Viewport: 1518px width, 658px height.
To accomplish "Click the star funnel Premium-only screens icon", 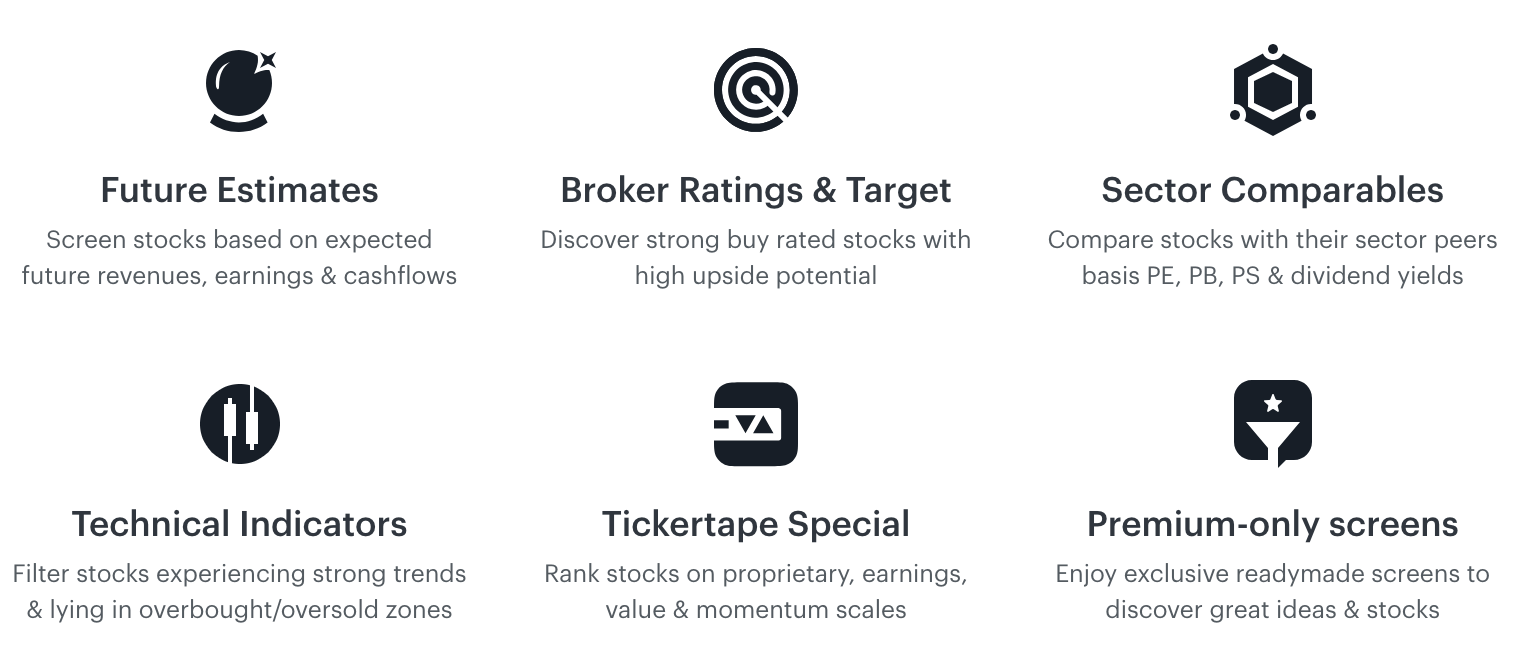I will pos(1272,424).
